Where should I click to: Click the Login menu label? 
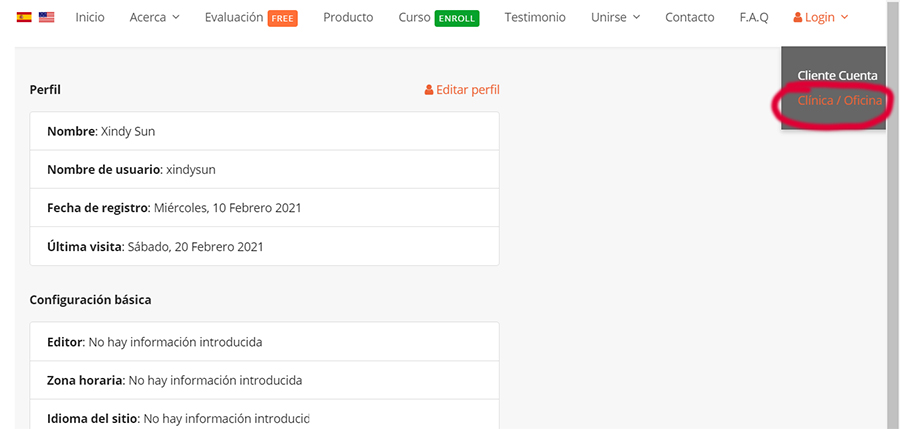(x=820, y=17)
